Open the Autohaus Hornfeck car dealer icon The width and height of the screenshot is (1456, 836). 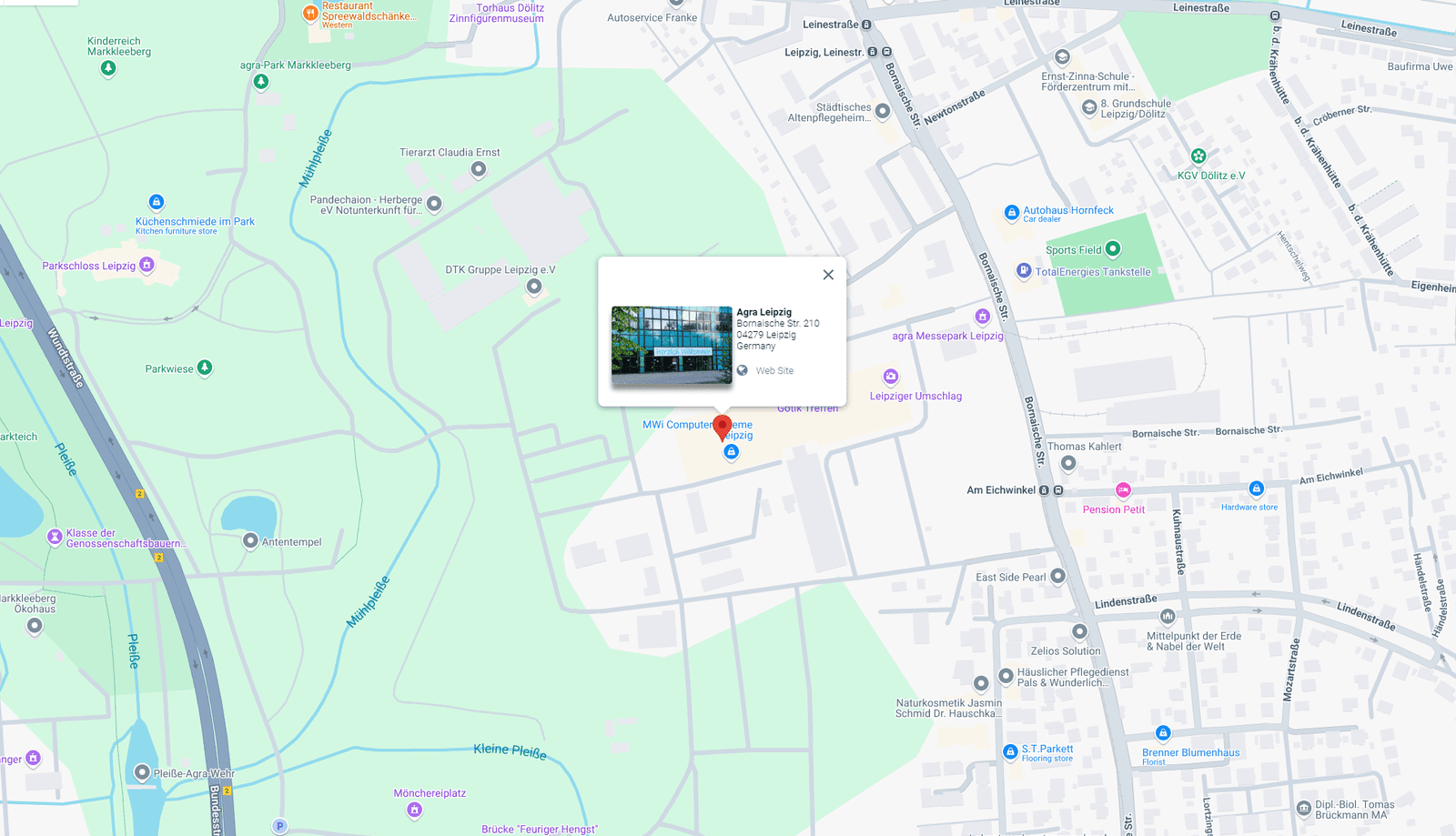click(1011, 212)
